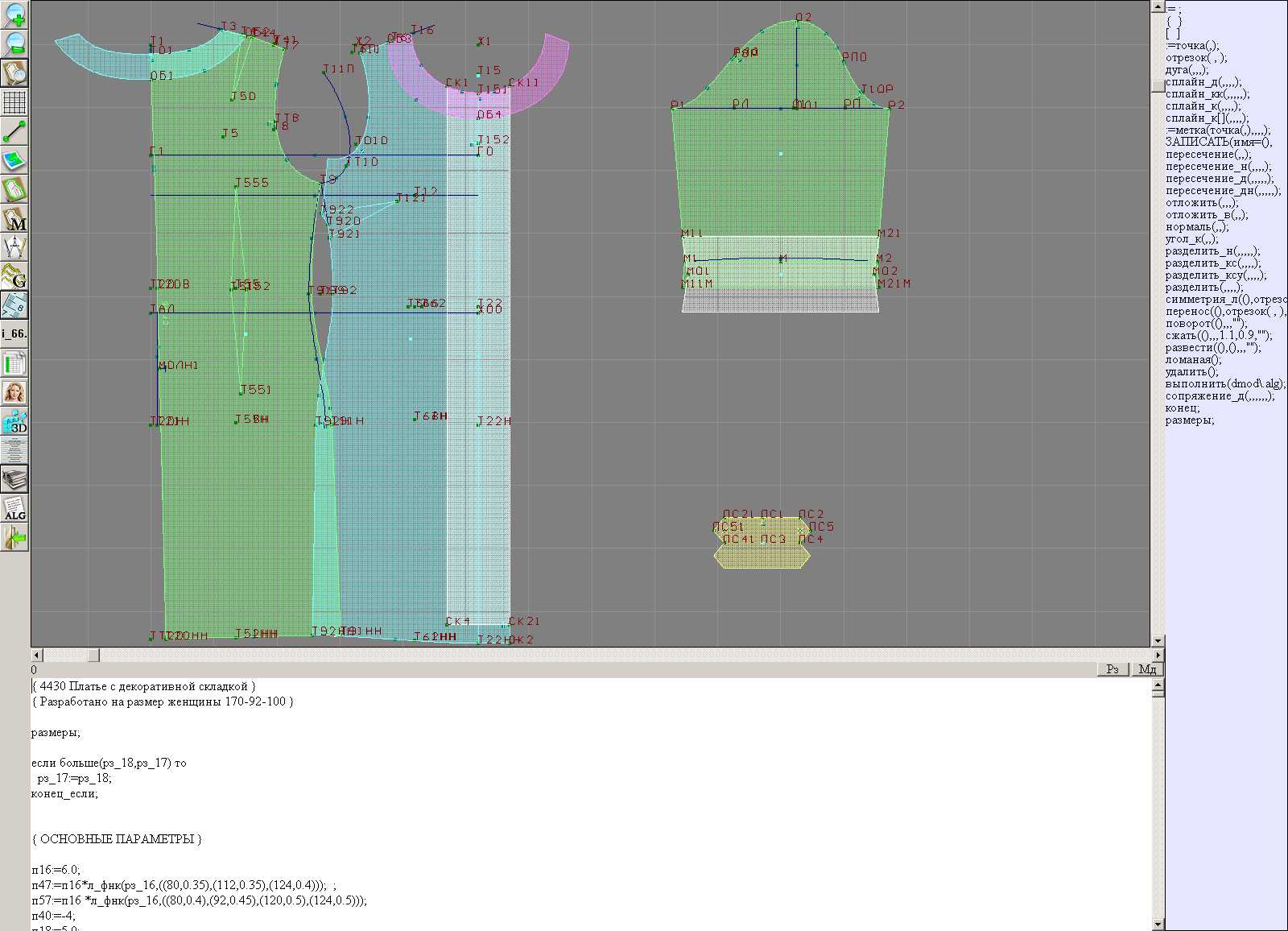This screenshot has width=1288, height=931.
Task: Open the 3D view icon
Action: (x=14, y=421)
